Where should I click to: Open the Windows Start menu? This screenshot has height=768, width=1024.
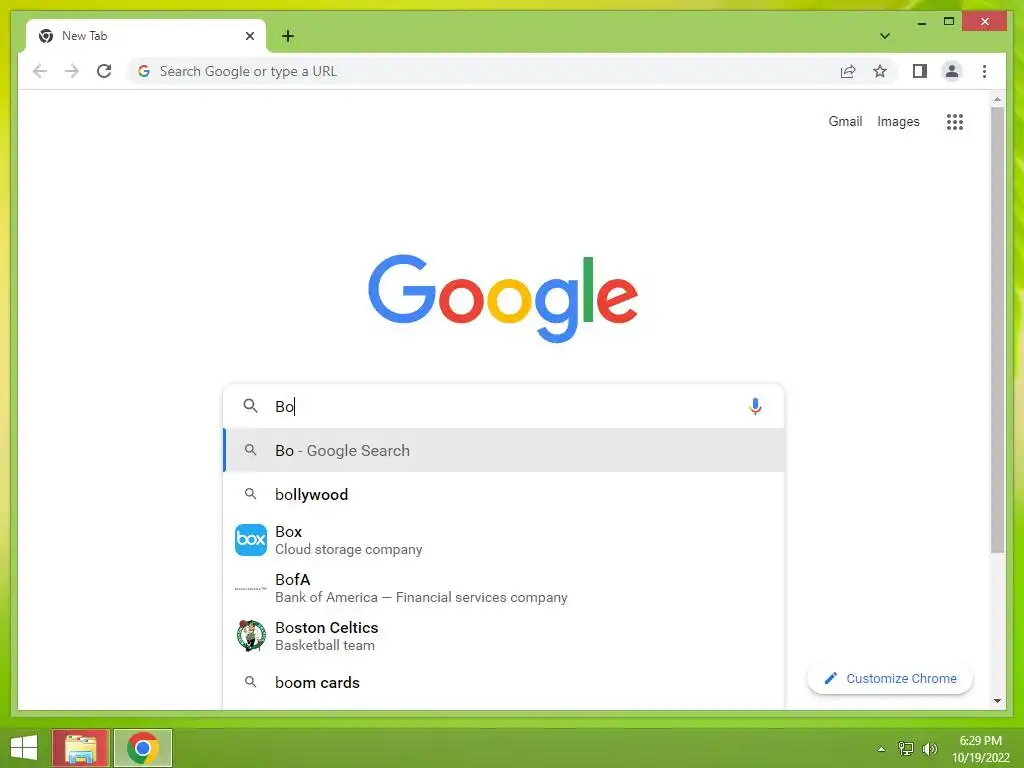click(24, 748)
